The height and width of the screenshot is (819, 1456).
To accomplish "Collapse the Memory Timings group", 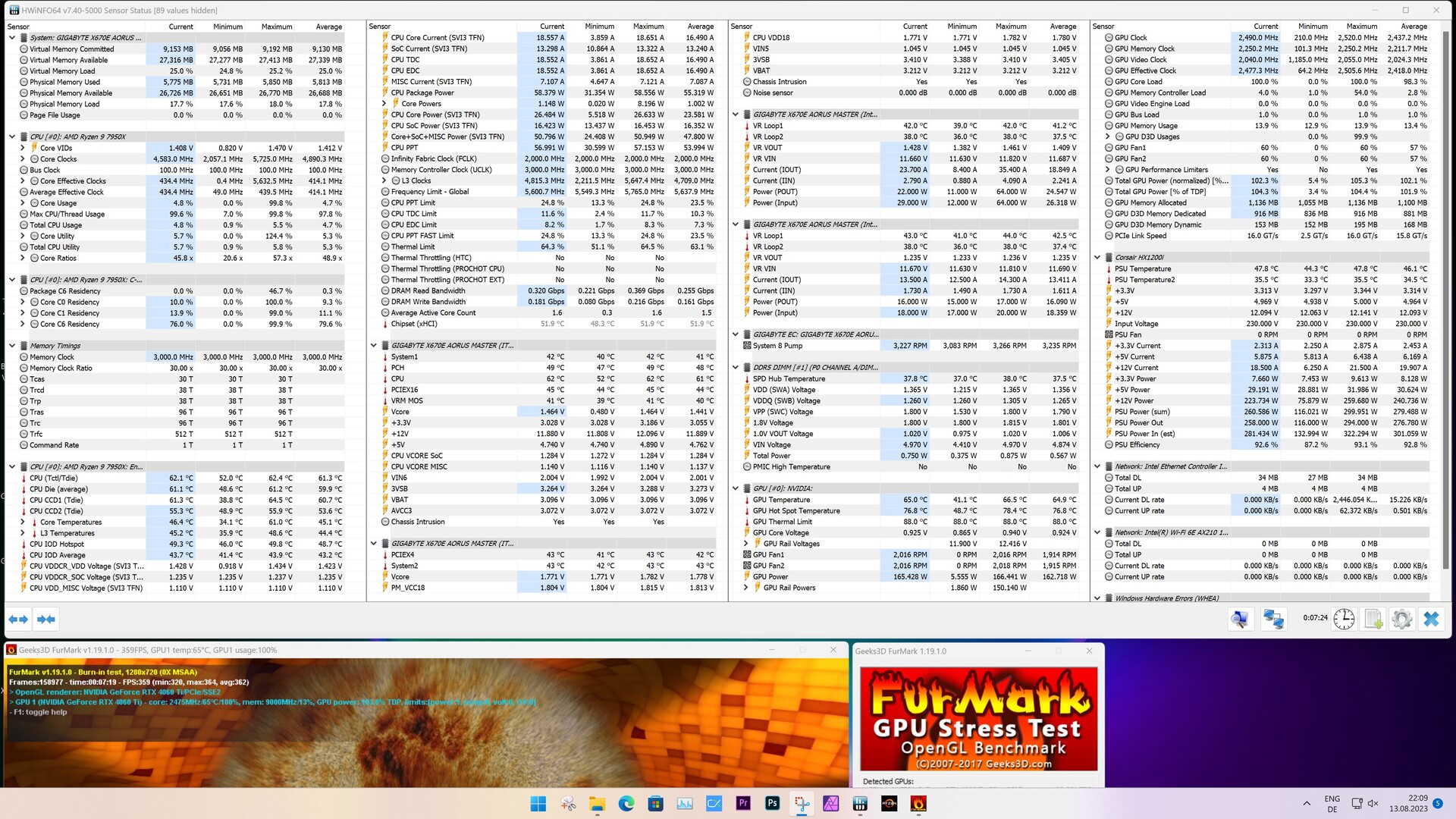I will pyautogui.click(x=12, y=346).
